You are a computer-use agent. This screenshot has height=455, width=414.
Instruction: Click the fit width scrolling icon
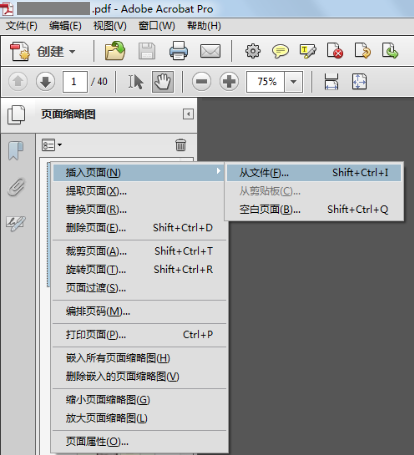click(331, 81)
